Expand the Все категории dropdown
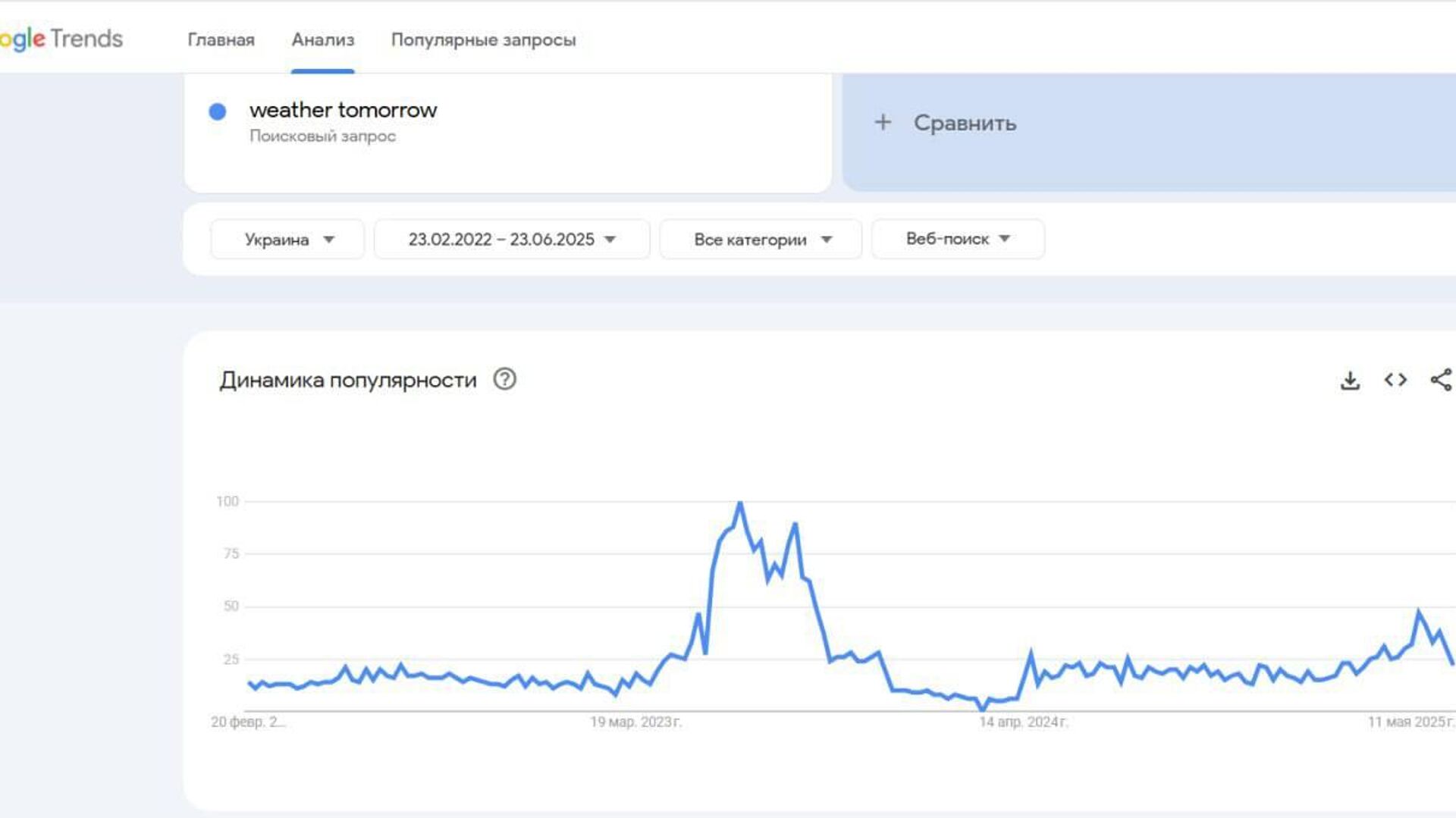Viewport: 1456px width, 818px height. coord(761,240)
